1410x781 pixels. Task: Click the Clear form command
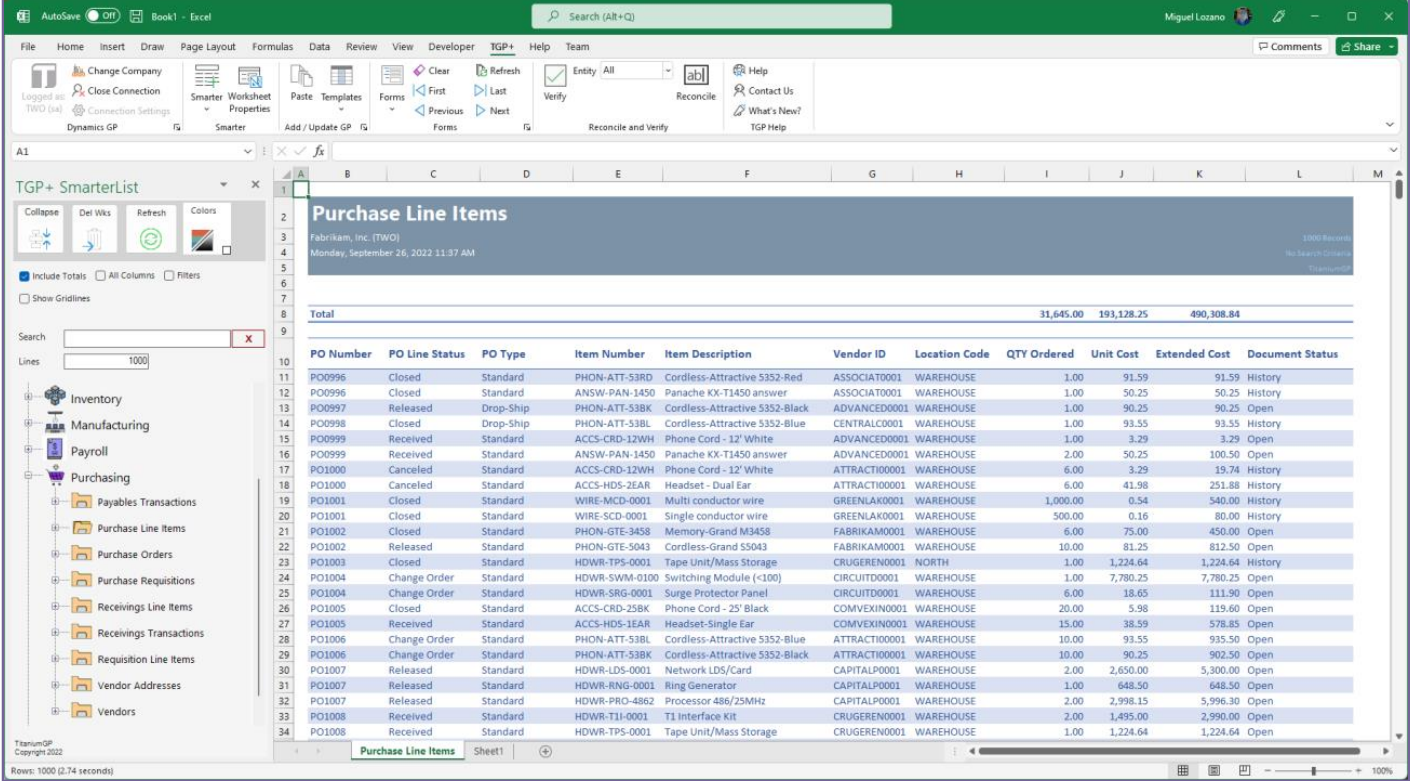point(432,71)
